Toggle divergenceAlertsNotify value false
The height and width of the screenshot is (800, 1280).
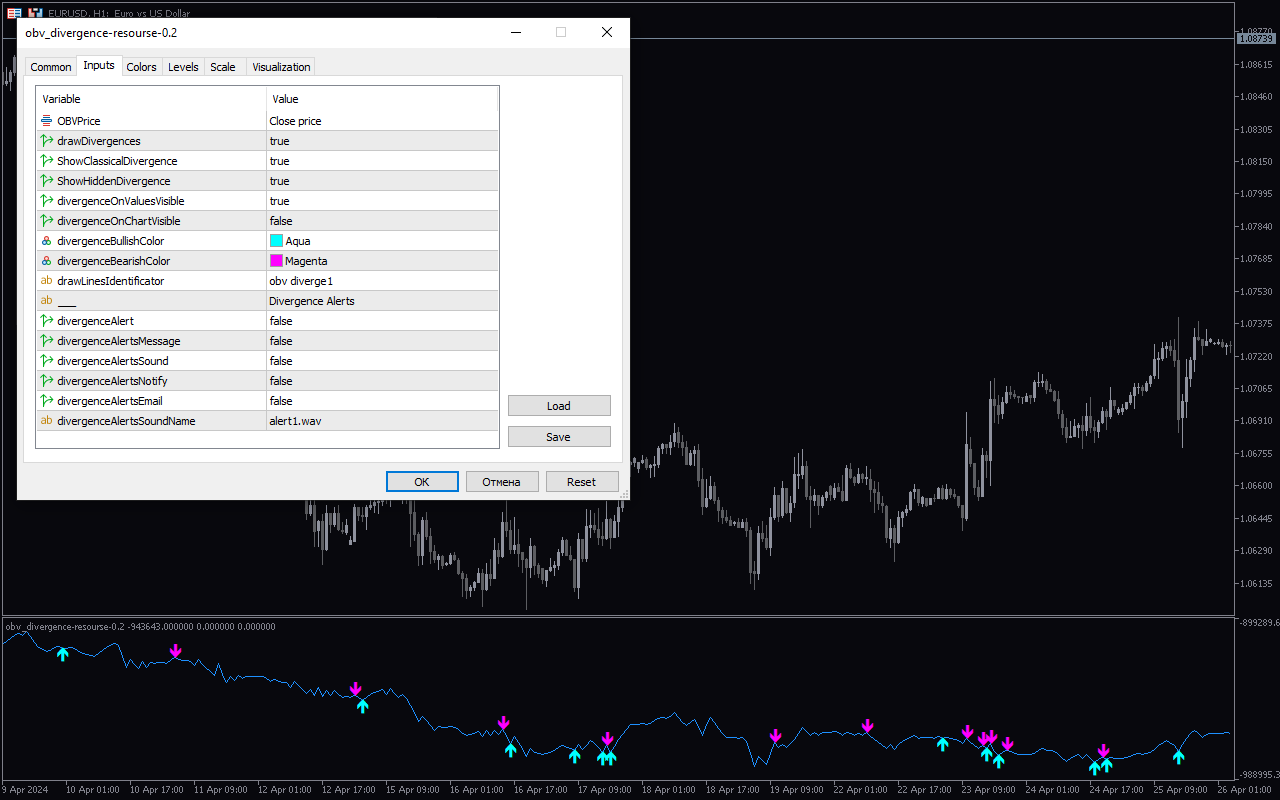pos(382,381)
